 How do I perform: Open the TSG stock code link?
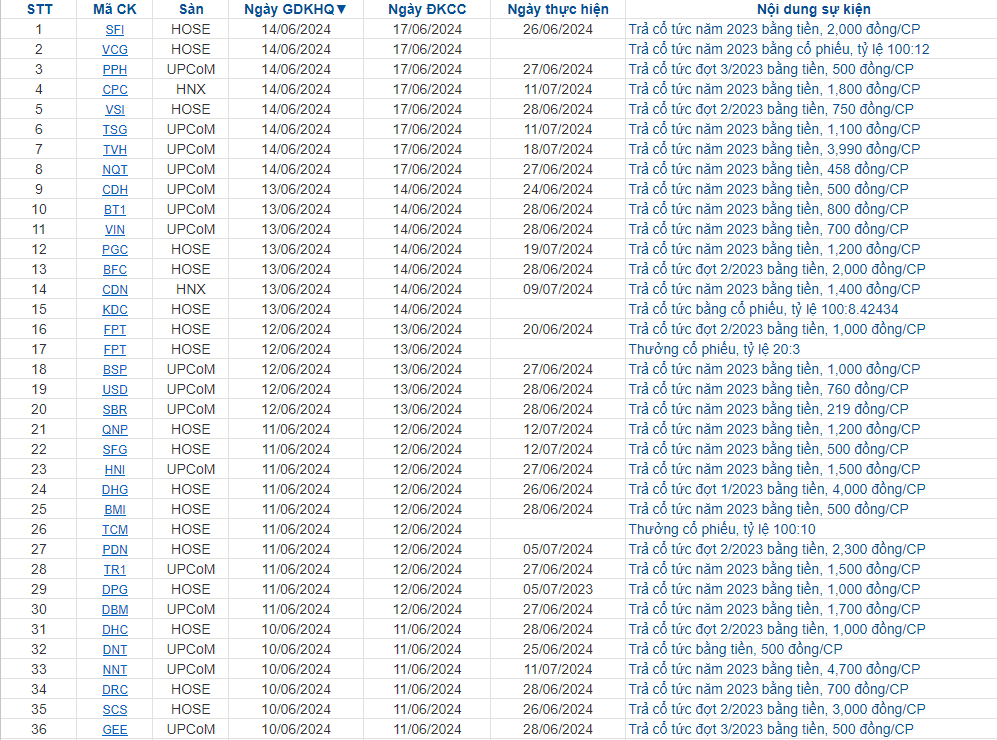[x=114, y=130]
